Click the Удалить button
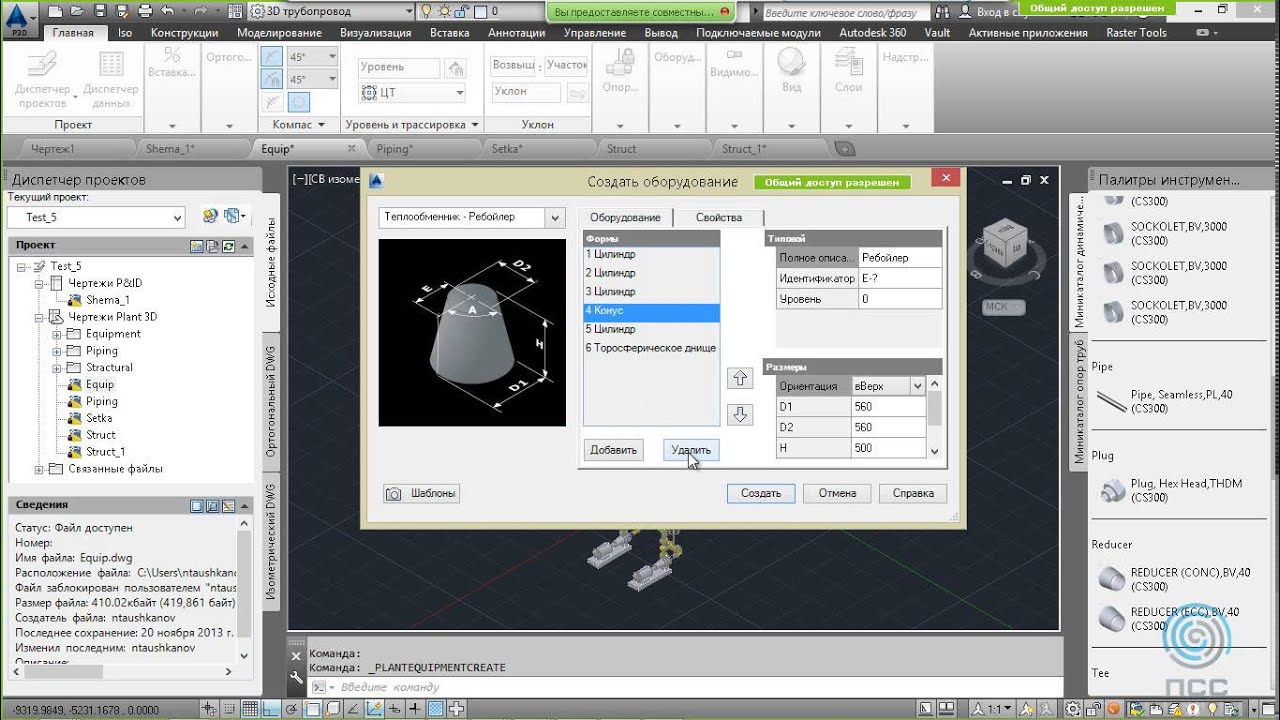Viewport: 1280px width, 720px height. pos(691,450)
